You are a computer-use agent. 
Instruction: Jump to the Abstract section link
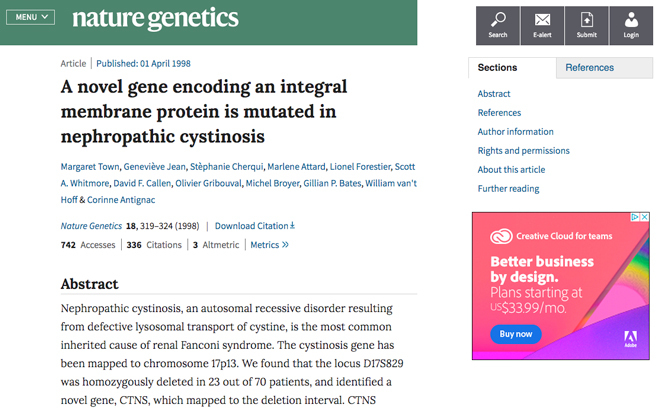tap(494, 94)
